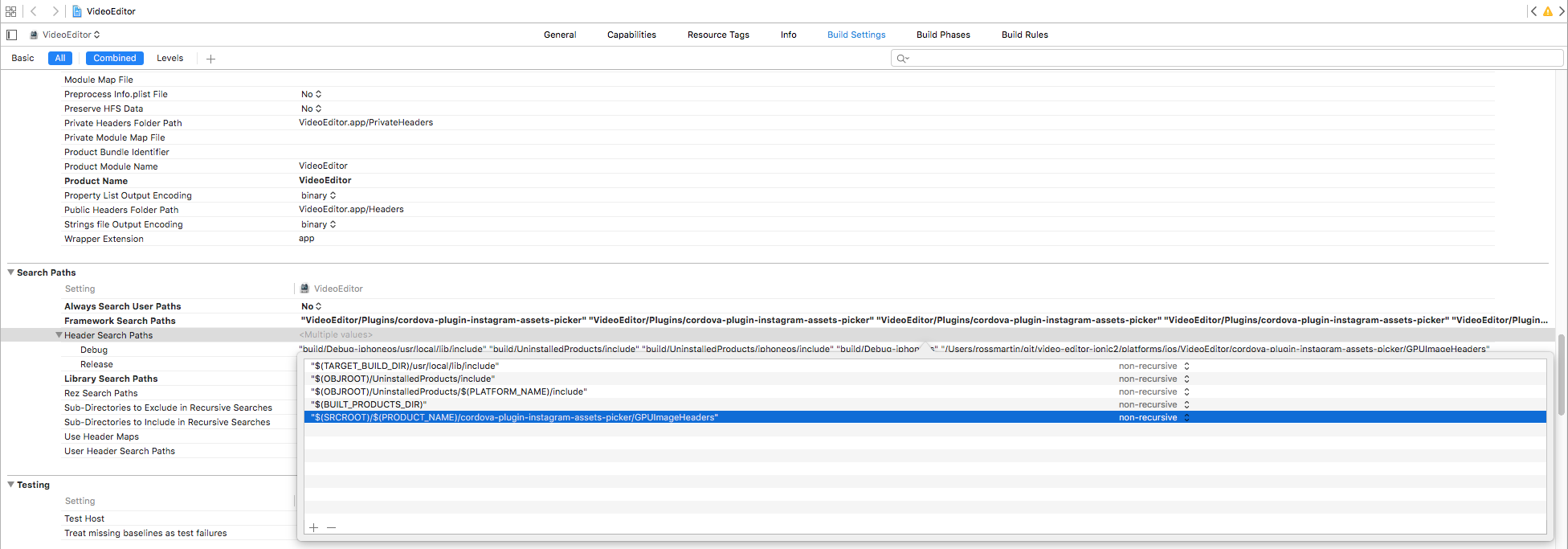
Task: Go back with the left chevron
Action: (34, 11)
